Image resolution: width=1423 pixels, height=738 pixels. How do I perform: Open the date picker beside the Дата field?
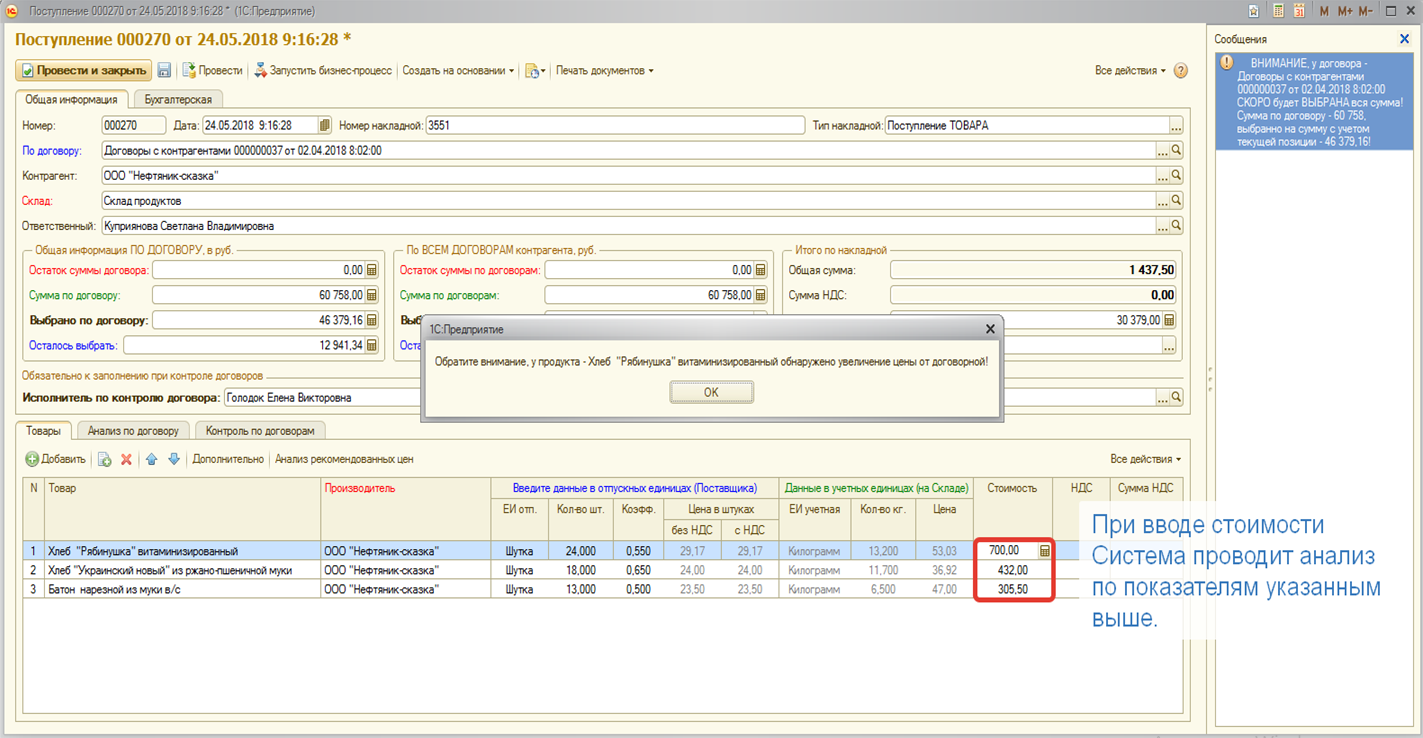tap(325, 126)
